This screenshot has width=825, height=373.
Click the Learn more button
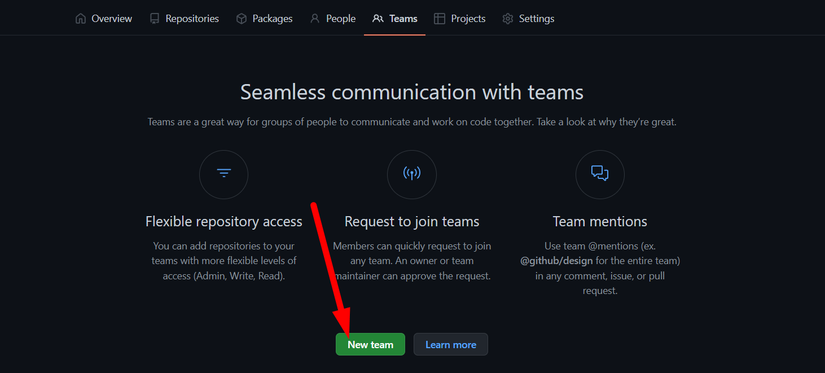(451, 345)
